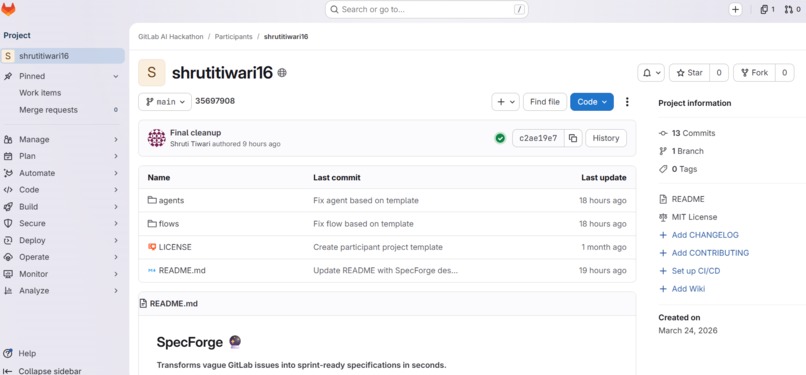
Task: Click the Pinned pin icon
Action: (x=8, y=76)
